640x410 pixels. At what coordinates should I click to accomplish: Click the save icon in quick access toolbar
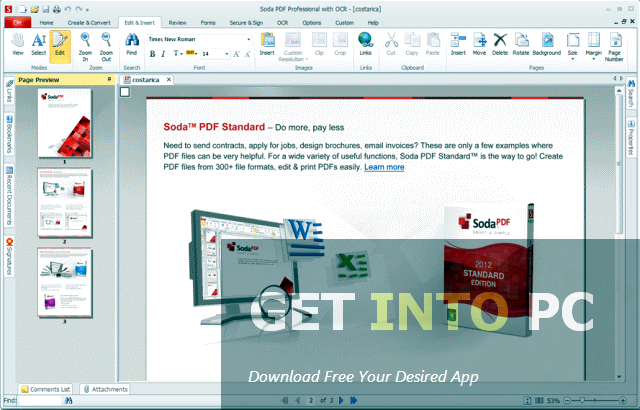pyautogui.click(x=46, y=9)
